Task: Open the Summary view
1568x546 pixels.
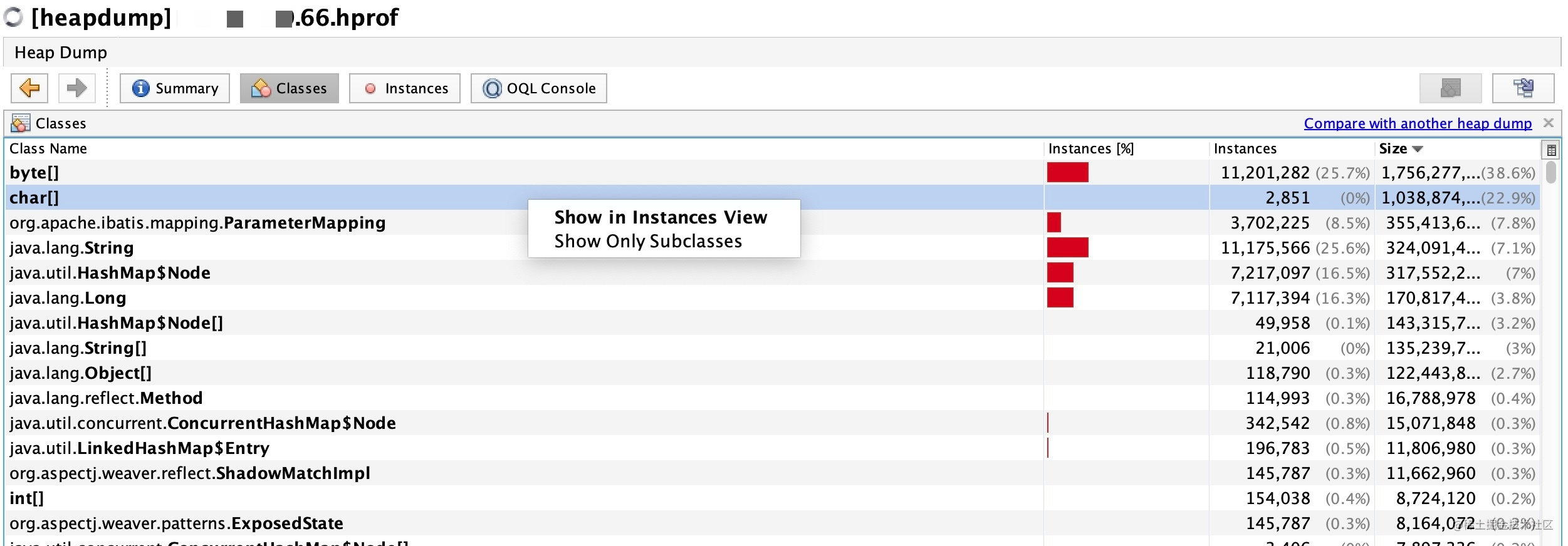Action: [175, 88]
